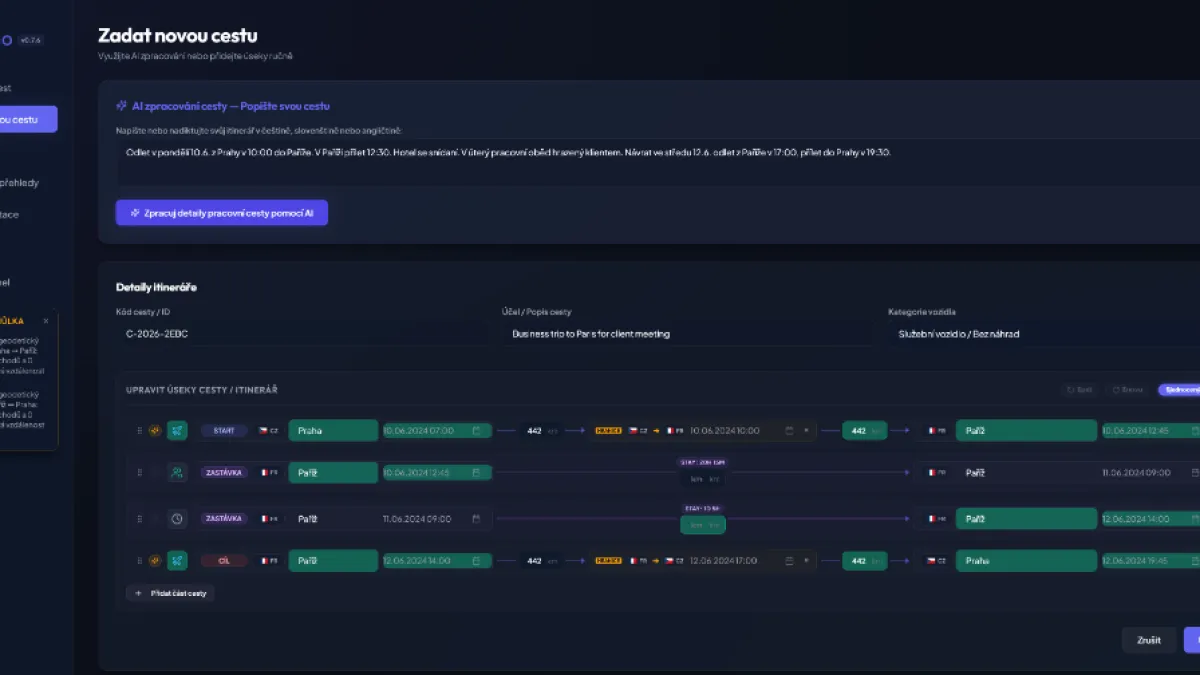1200x675 pixels.
Task: Click the AI itinerary description text area
Action: pyautogui.click(x=660, y=162)
